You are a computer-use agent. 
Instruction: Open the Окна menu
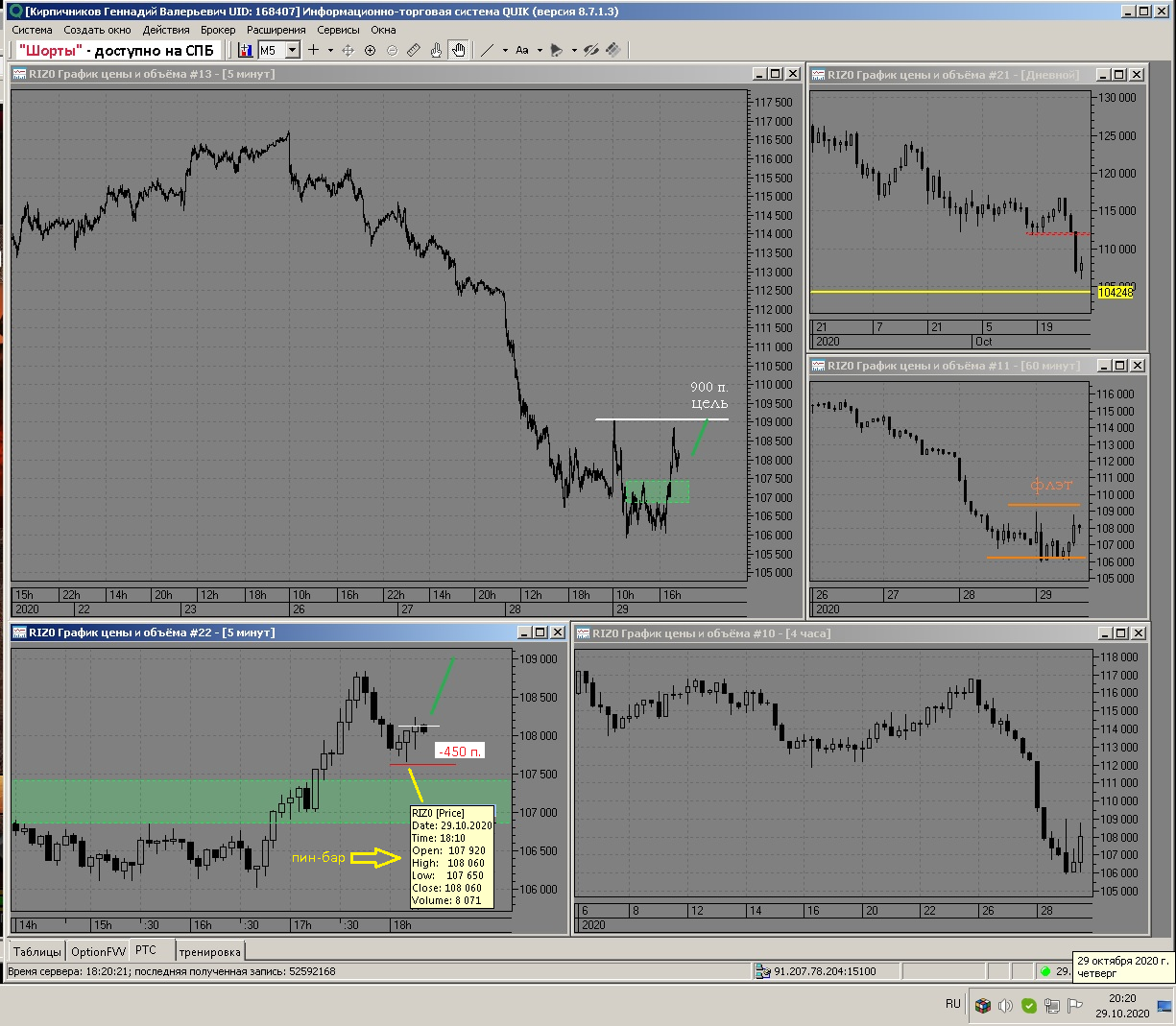tap(383, 30)
